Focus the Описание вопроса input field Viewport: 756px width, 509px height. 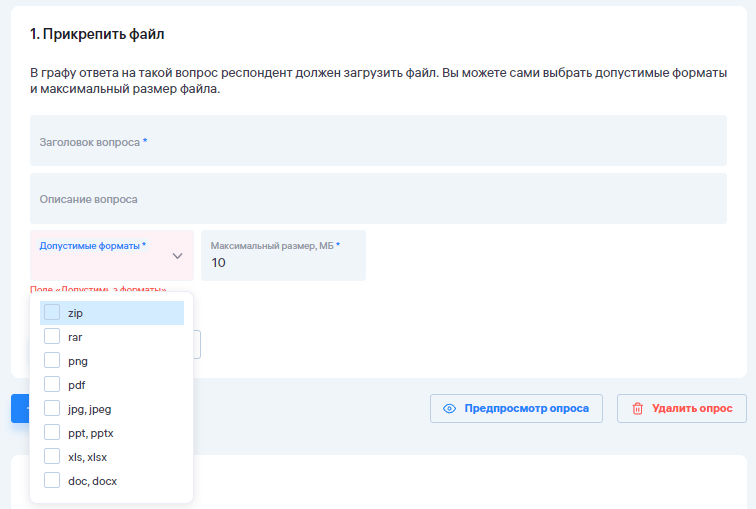378,199
